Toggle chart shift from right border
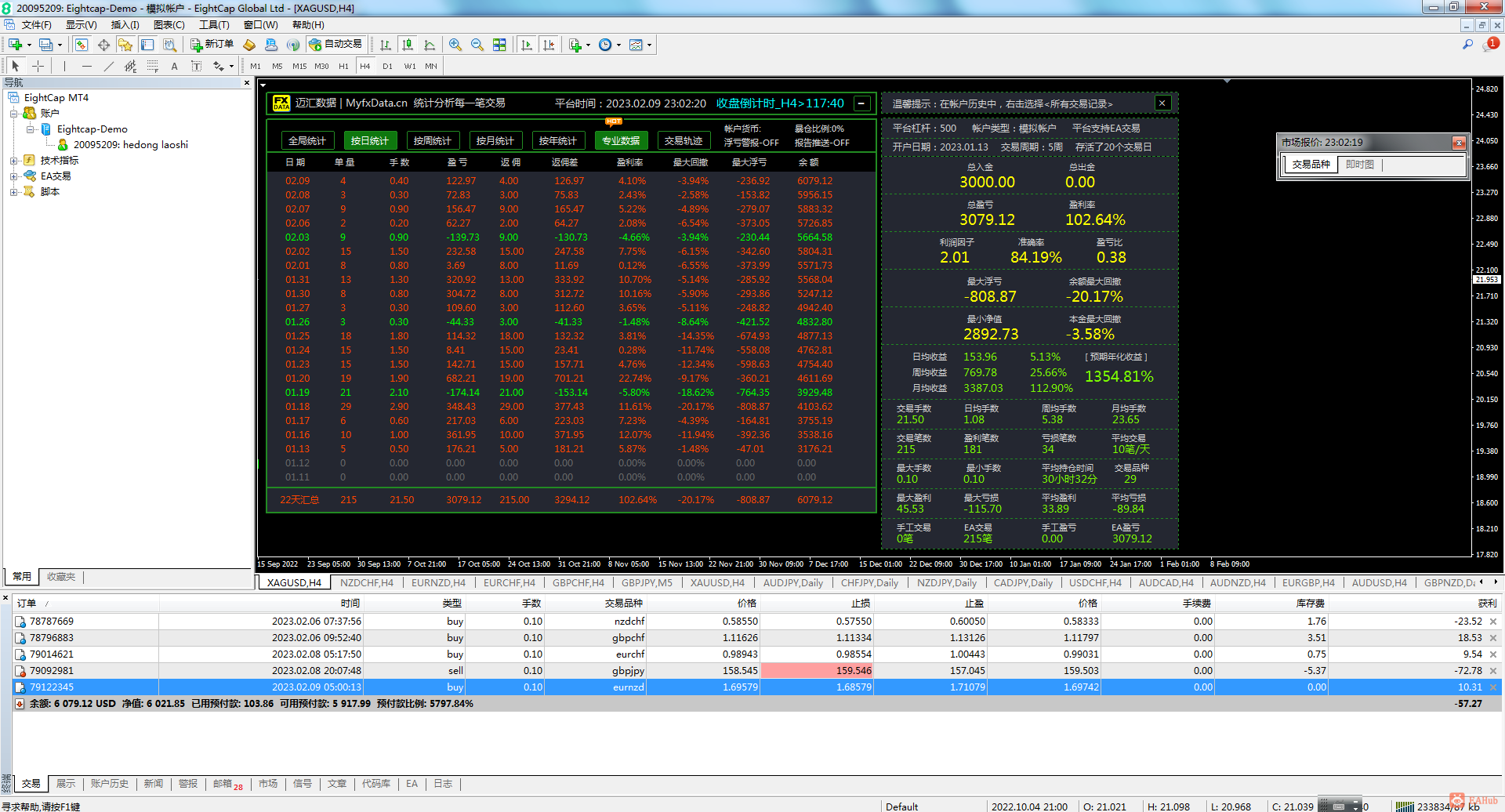Image resolution: width=1505 pixels, height=812 pixels. [x=549, y=45]
